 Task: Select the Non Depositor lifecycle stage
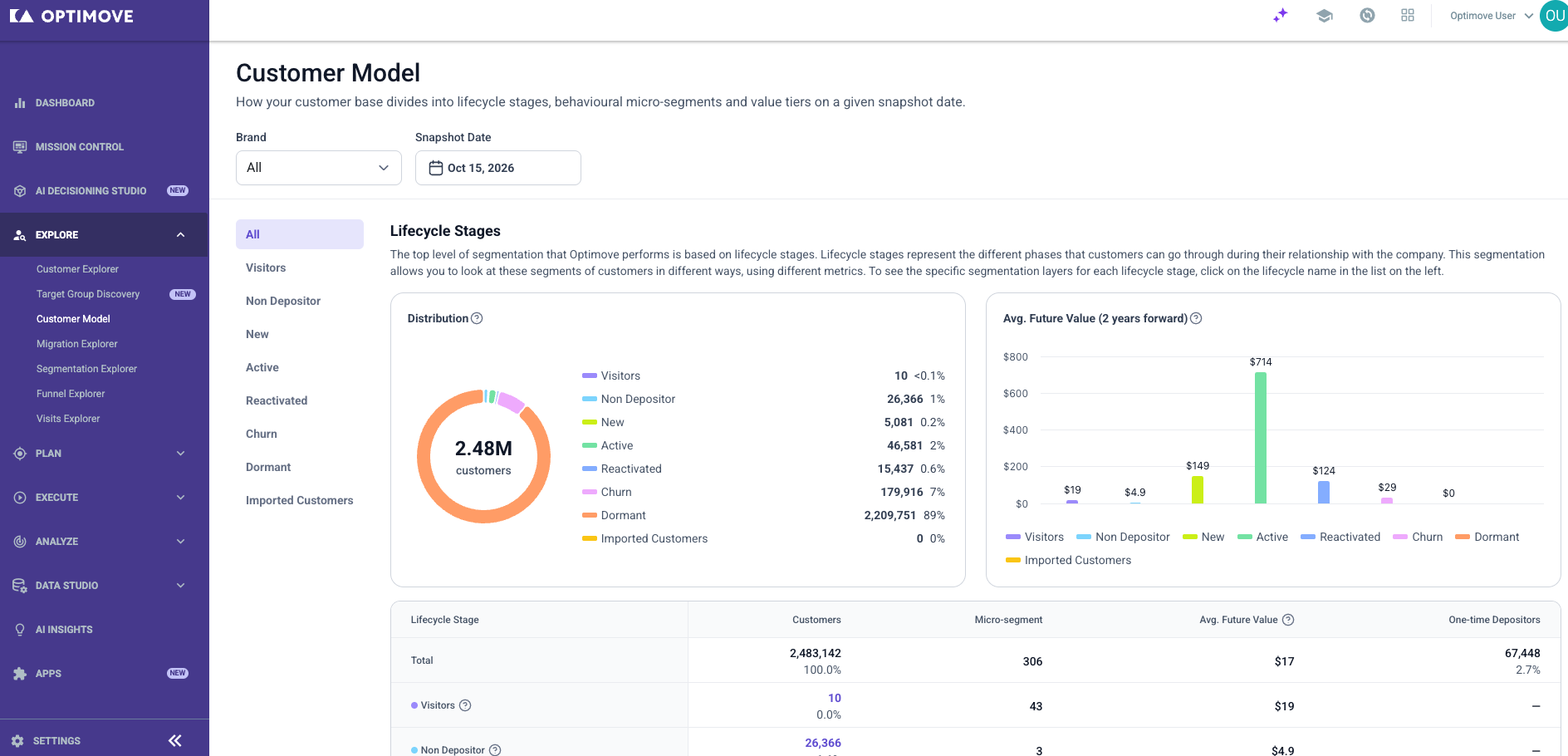(x=283, y=301)
